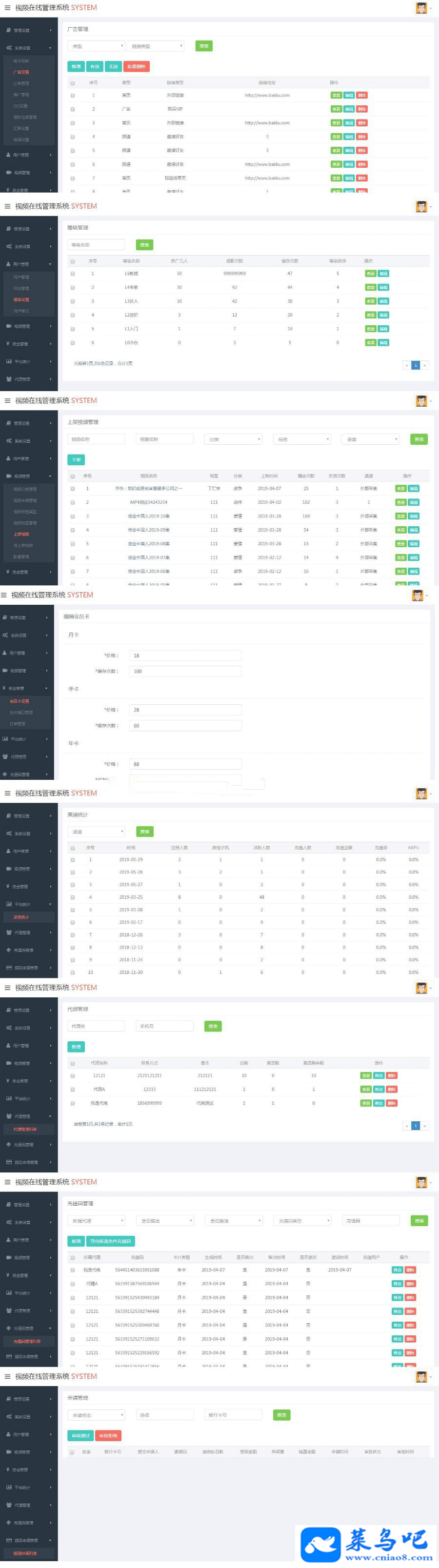Click hamburger menu icon on 渠道统计 page header

(7, 793)
